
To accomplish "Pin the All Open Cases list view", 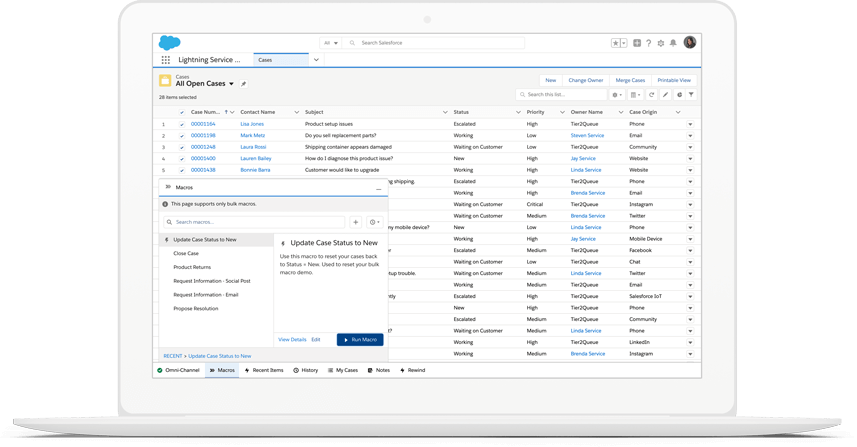I will coord(244,84).
